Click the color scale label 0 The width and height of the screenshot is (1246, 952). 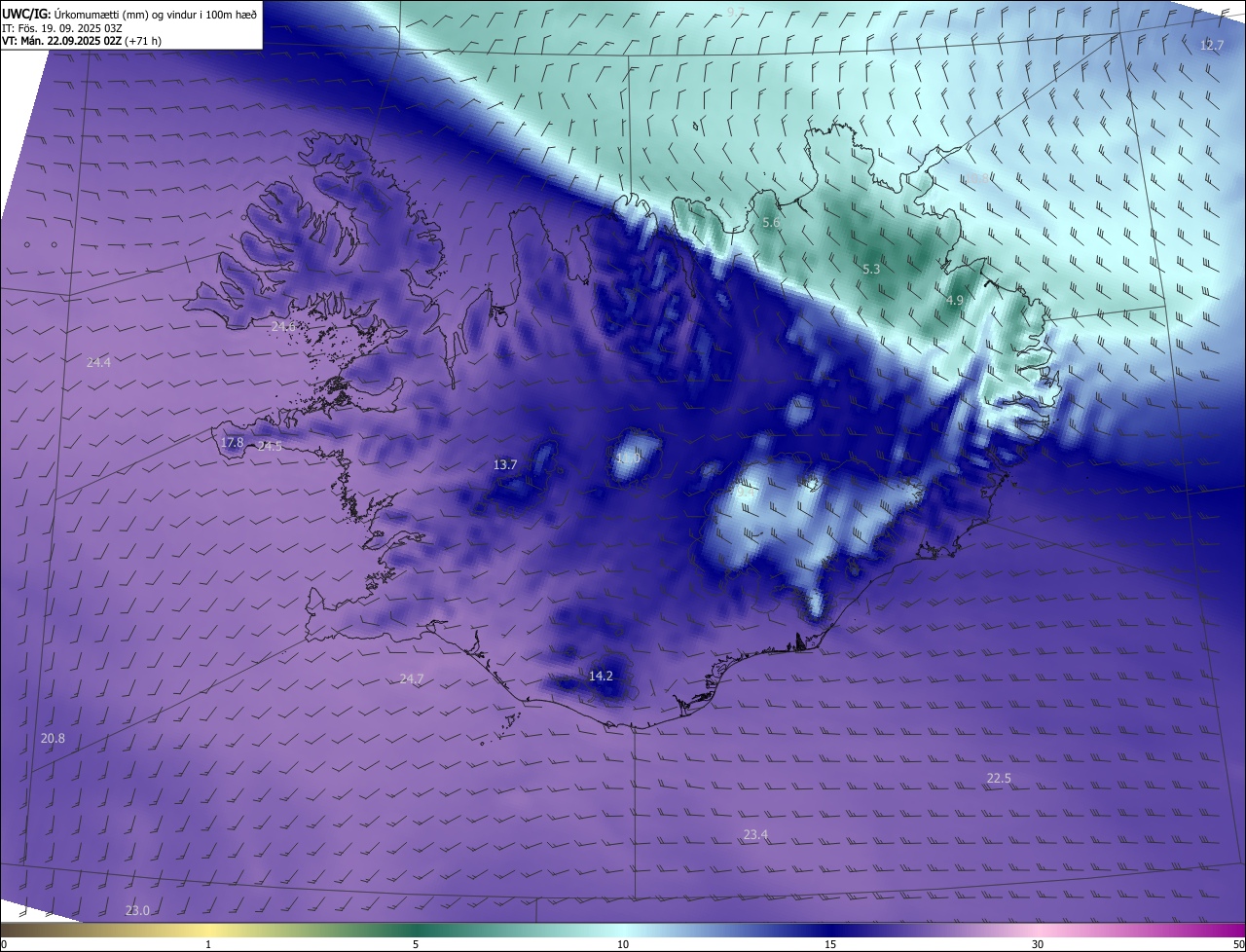click(4, 944)
